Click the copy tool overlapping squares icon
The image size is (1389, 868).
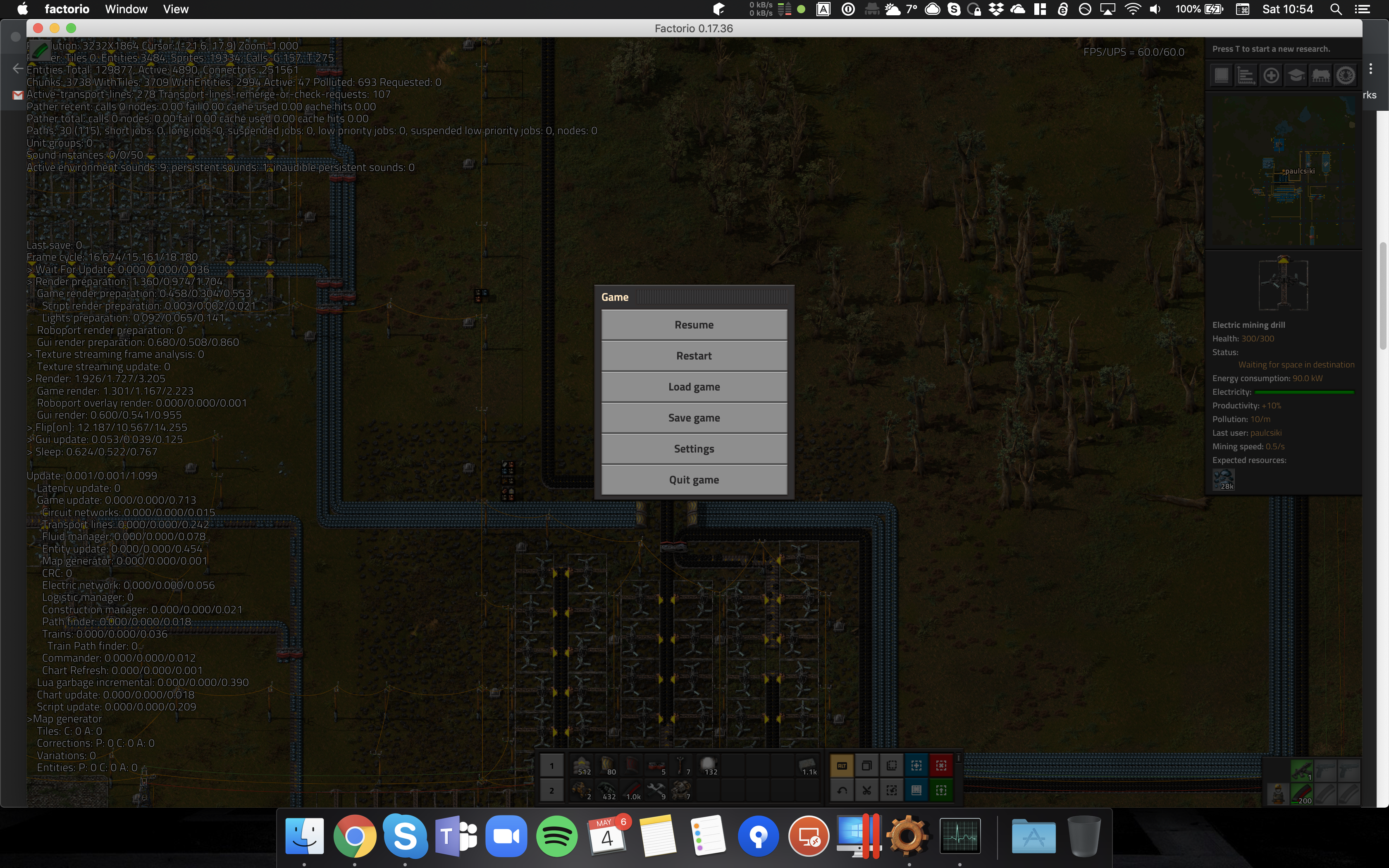(867, 766)
